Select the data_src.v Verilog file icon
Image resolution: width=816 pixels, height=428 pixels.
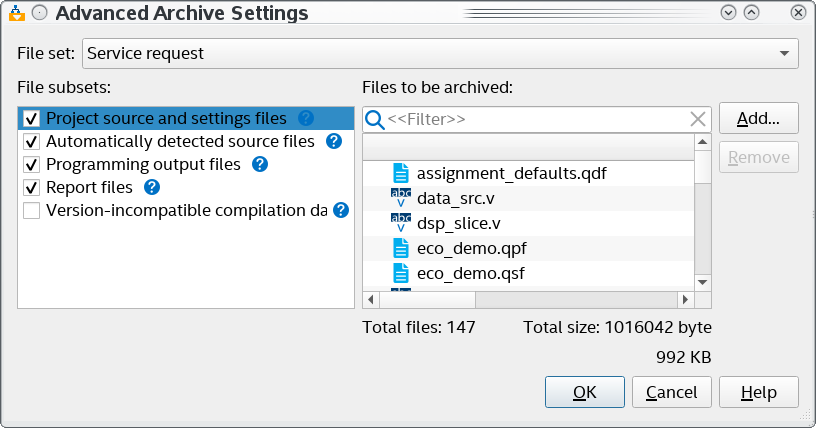tap(400, 197)
